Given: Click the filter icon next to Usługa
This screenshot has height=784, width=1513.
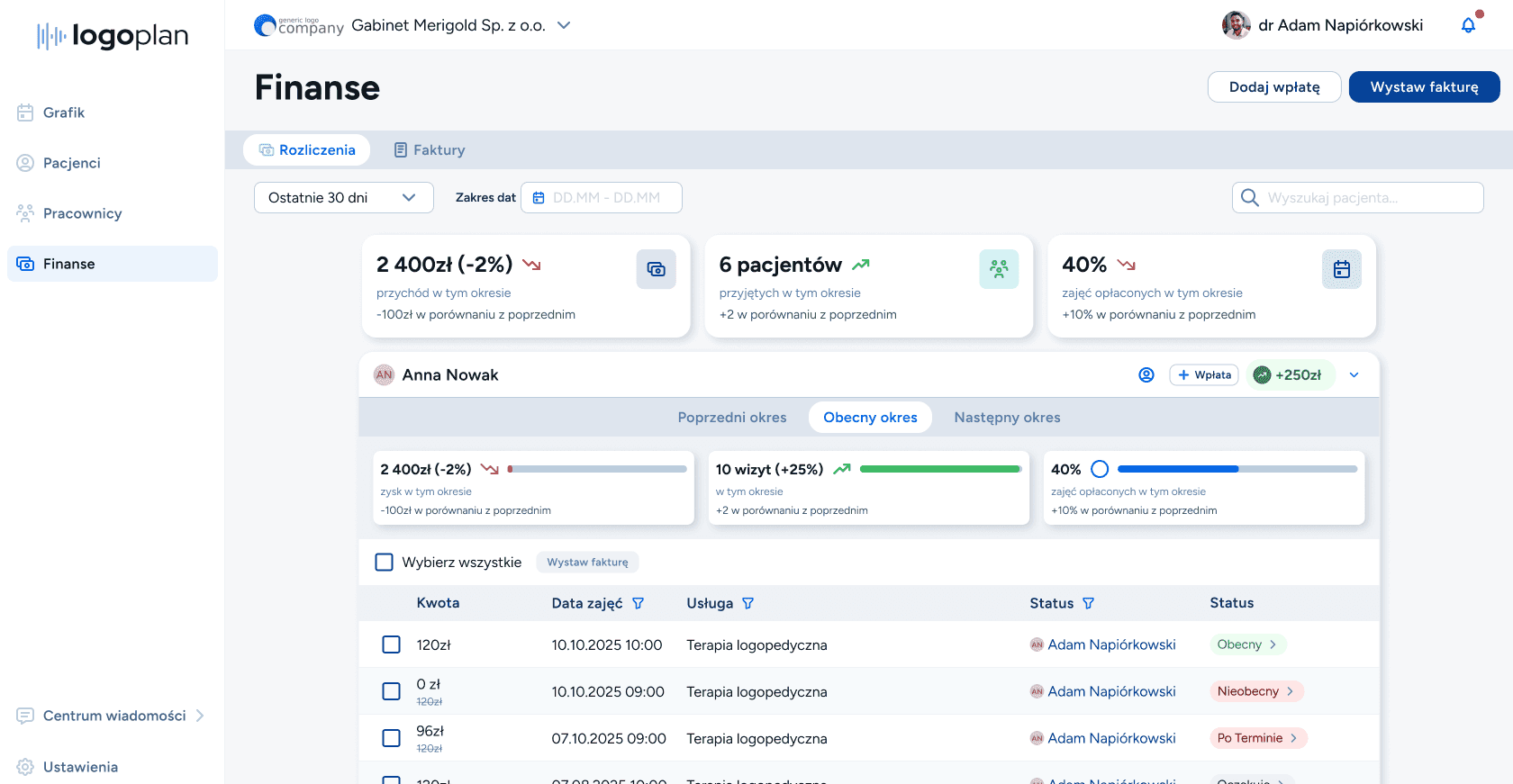Looking at the screenshot, I should (747, 603).
